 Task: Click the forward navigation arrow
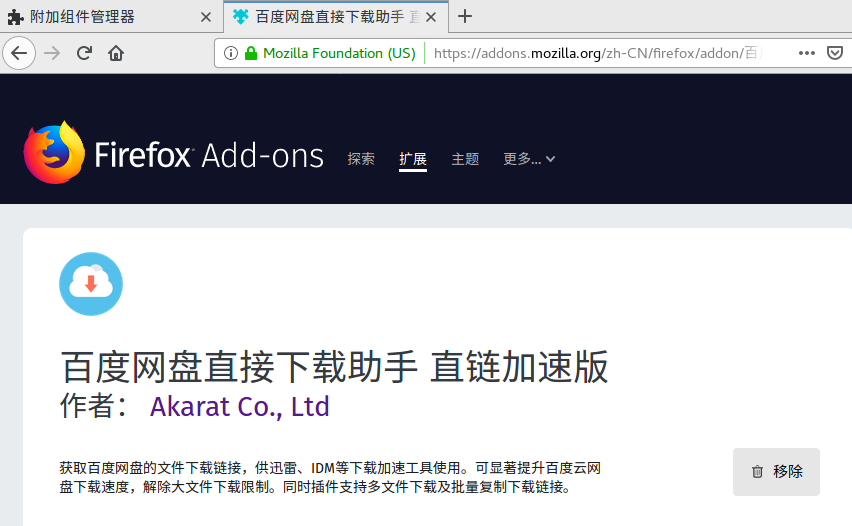pos(52,53)
